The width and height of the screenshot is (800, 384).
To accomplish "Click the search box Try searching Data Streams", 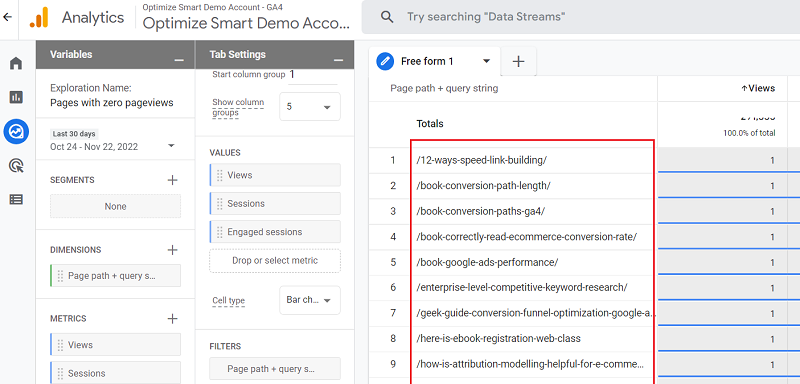I will [x=581, y=17].
